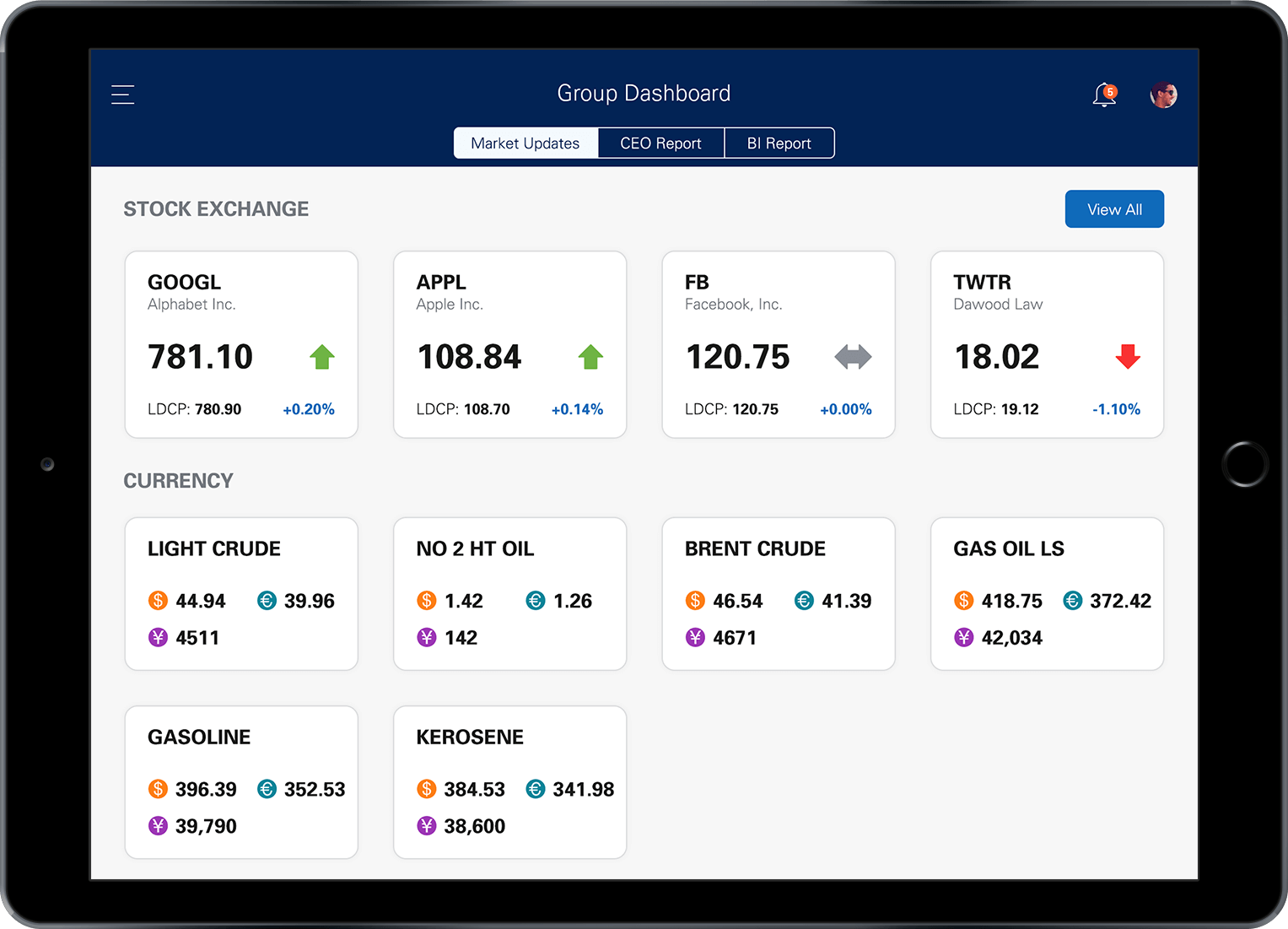1288x929 pixels.
Task: Click dollar icon in Light Crude card
Action: [158, 601]
